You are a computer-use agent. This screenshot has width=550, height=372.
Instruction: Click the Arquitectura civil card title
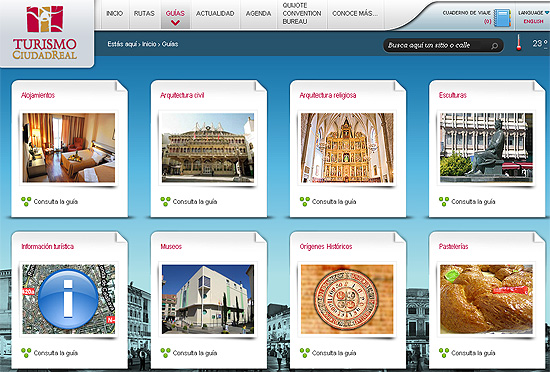click(182, 95)
